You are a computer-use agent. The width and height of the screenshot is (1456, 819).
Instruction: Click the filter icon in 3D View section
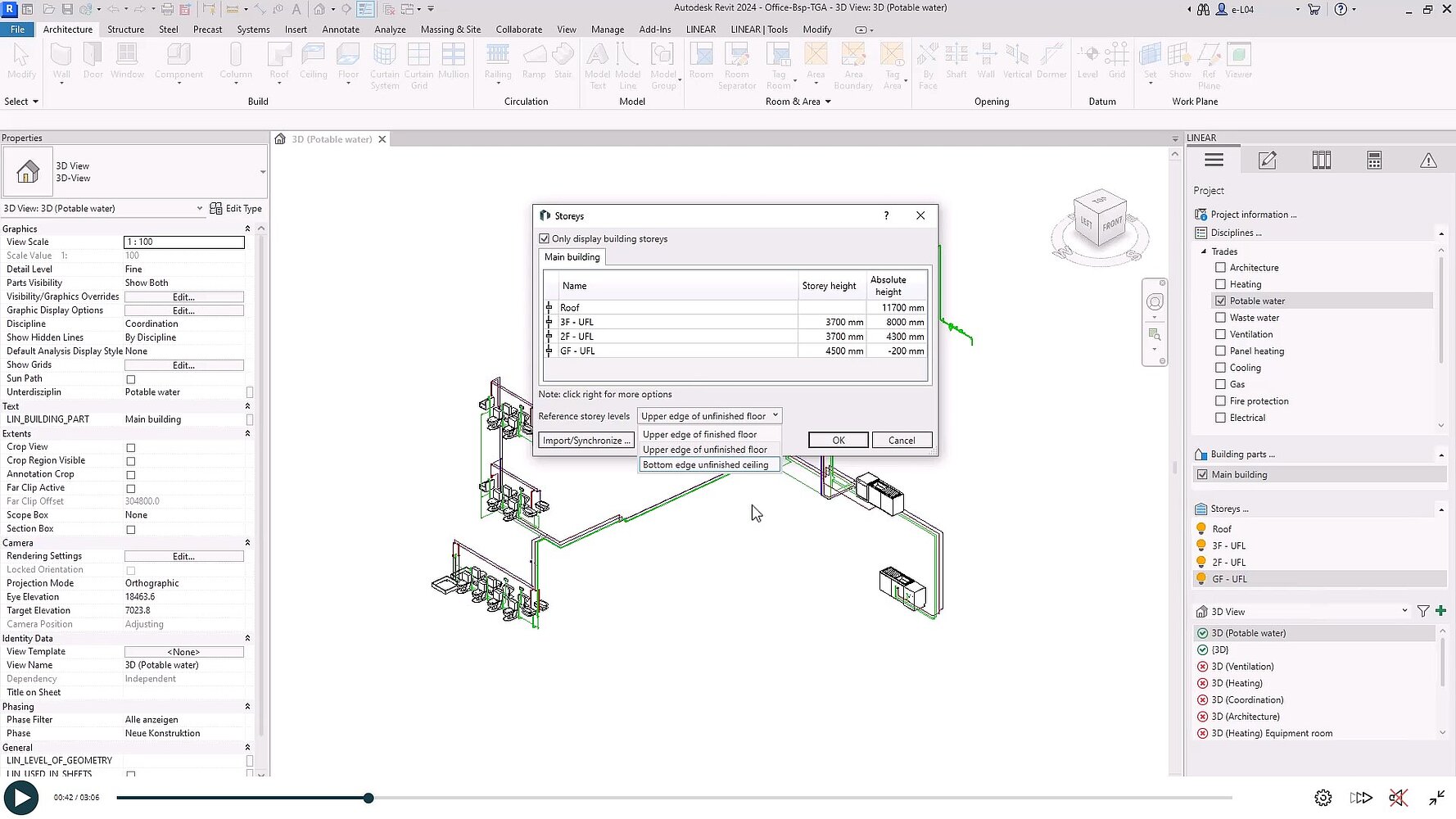tap(1423, 611)
